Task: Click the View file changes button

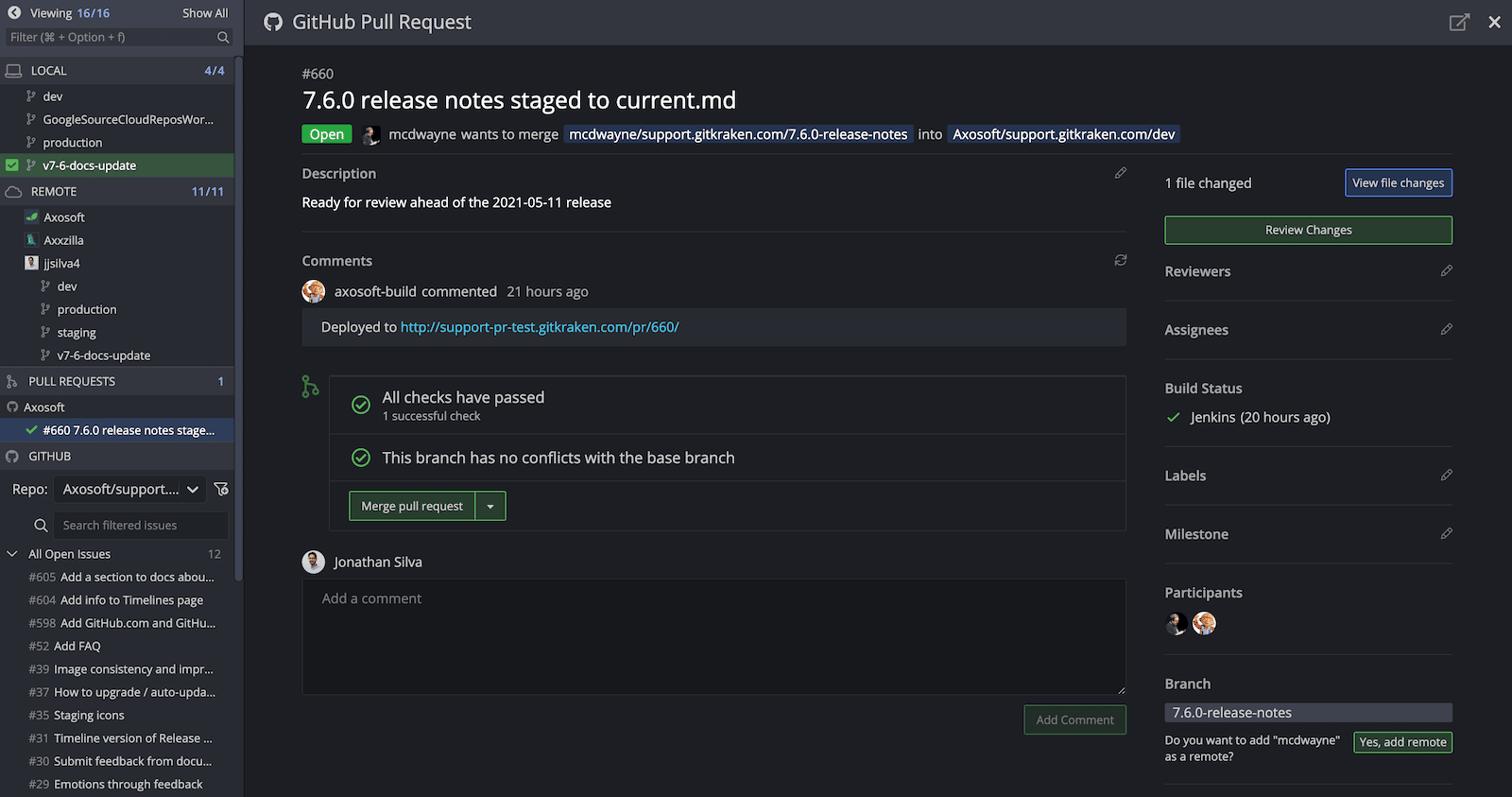Action: coord(1398,182)
